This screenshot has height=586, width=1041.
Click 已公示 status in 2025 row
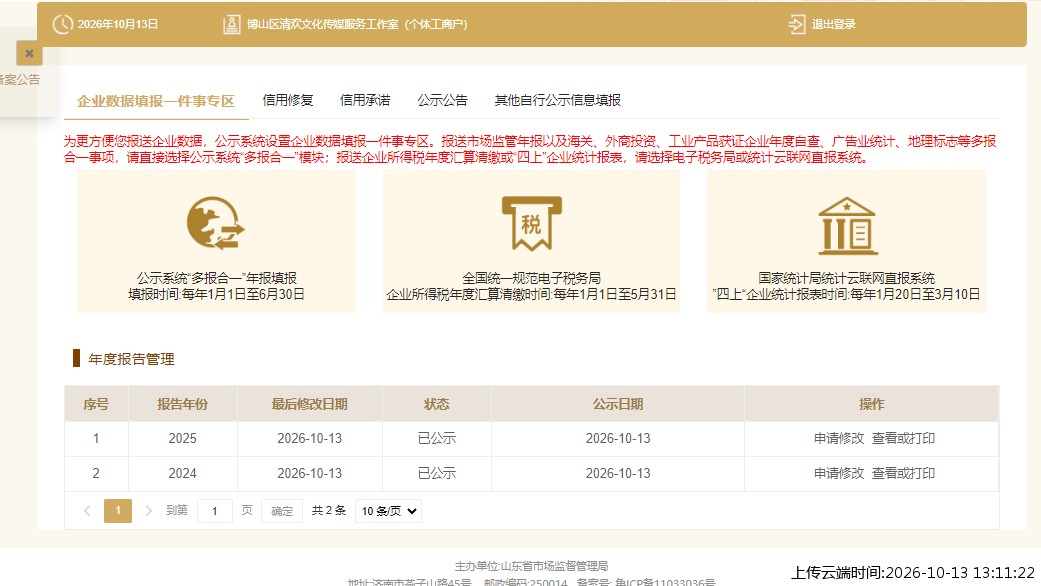coord(437,438)
